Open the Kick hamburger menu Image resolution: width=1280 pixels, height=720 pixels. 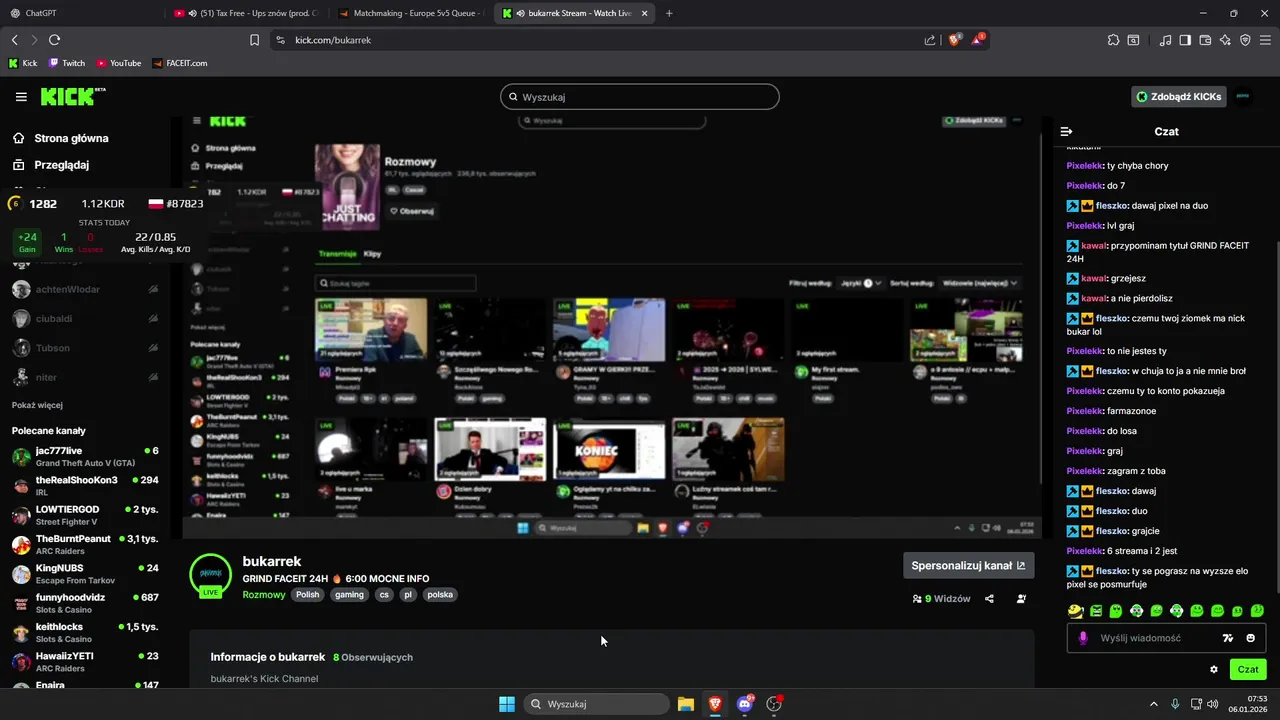tap(21, 97)
